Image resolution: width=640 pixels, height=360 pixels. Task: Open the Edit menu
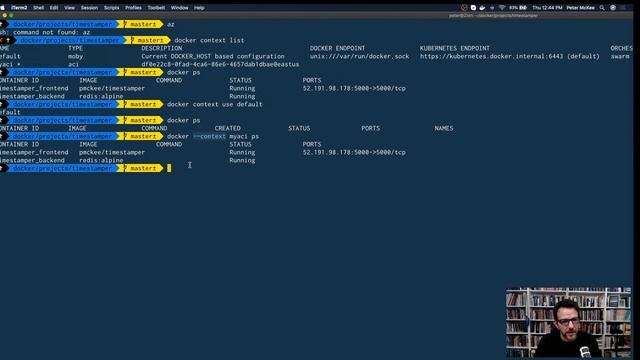[54, 7]
